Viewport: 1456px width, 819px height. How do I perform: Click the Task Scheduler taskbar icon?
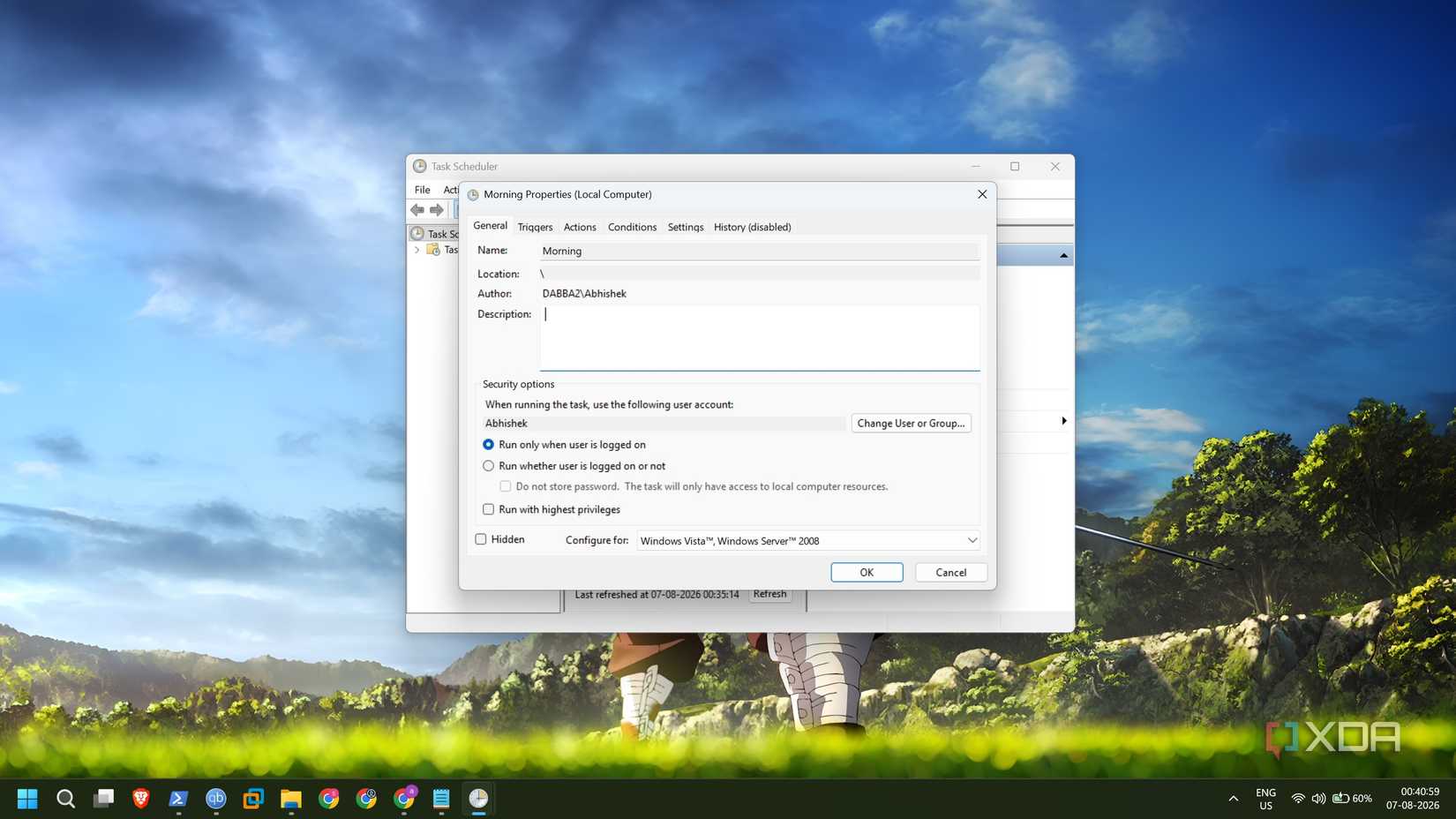pyautogui.click(x=478, y=799)
